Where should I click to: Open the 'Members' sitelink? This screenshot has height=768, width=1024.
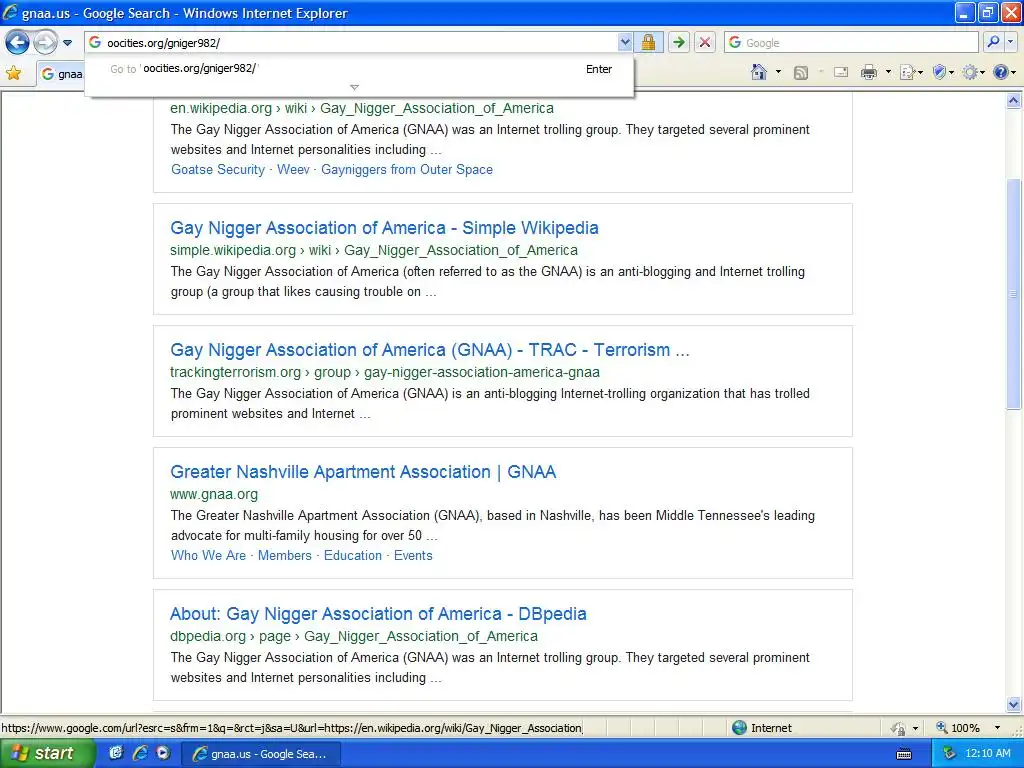pyautogui.click(x=285, y=556)
